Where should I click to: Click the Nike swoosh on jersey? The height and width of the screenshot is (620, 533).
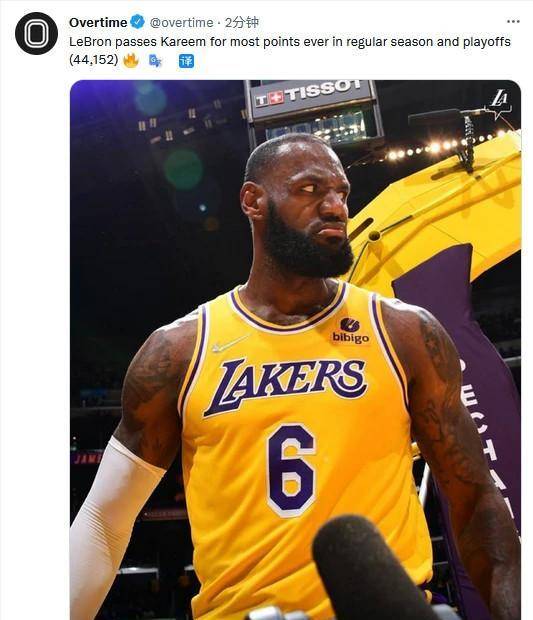(230, 343)
